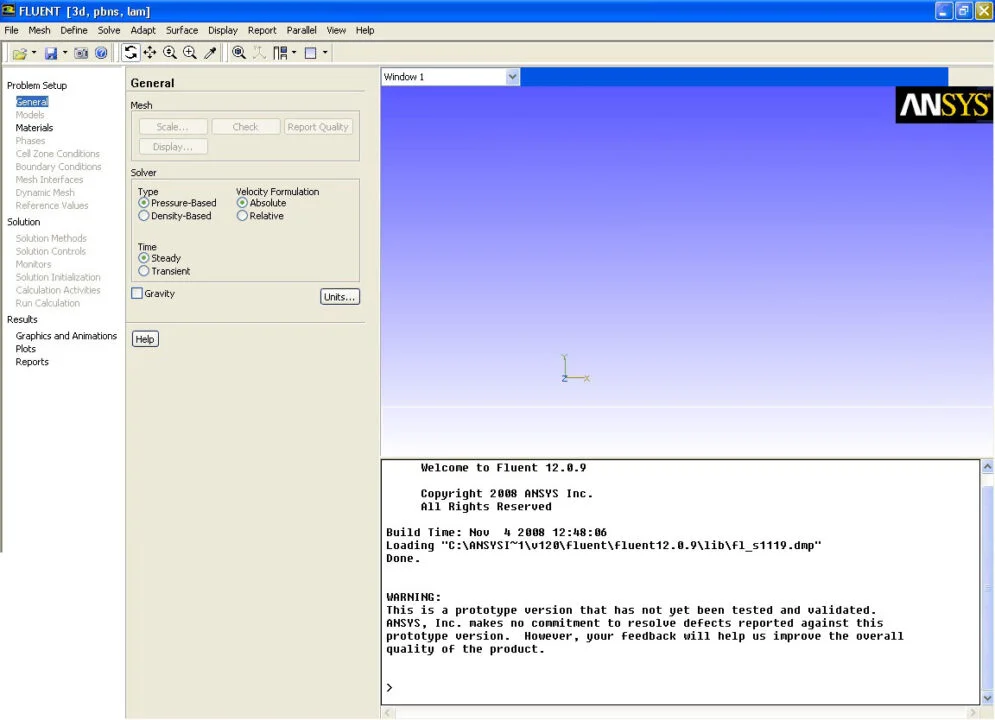Viewport: 995px width, 720px height.
Task: Select Materials in navigation tree
Action: click(34, 128)
